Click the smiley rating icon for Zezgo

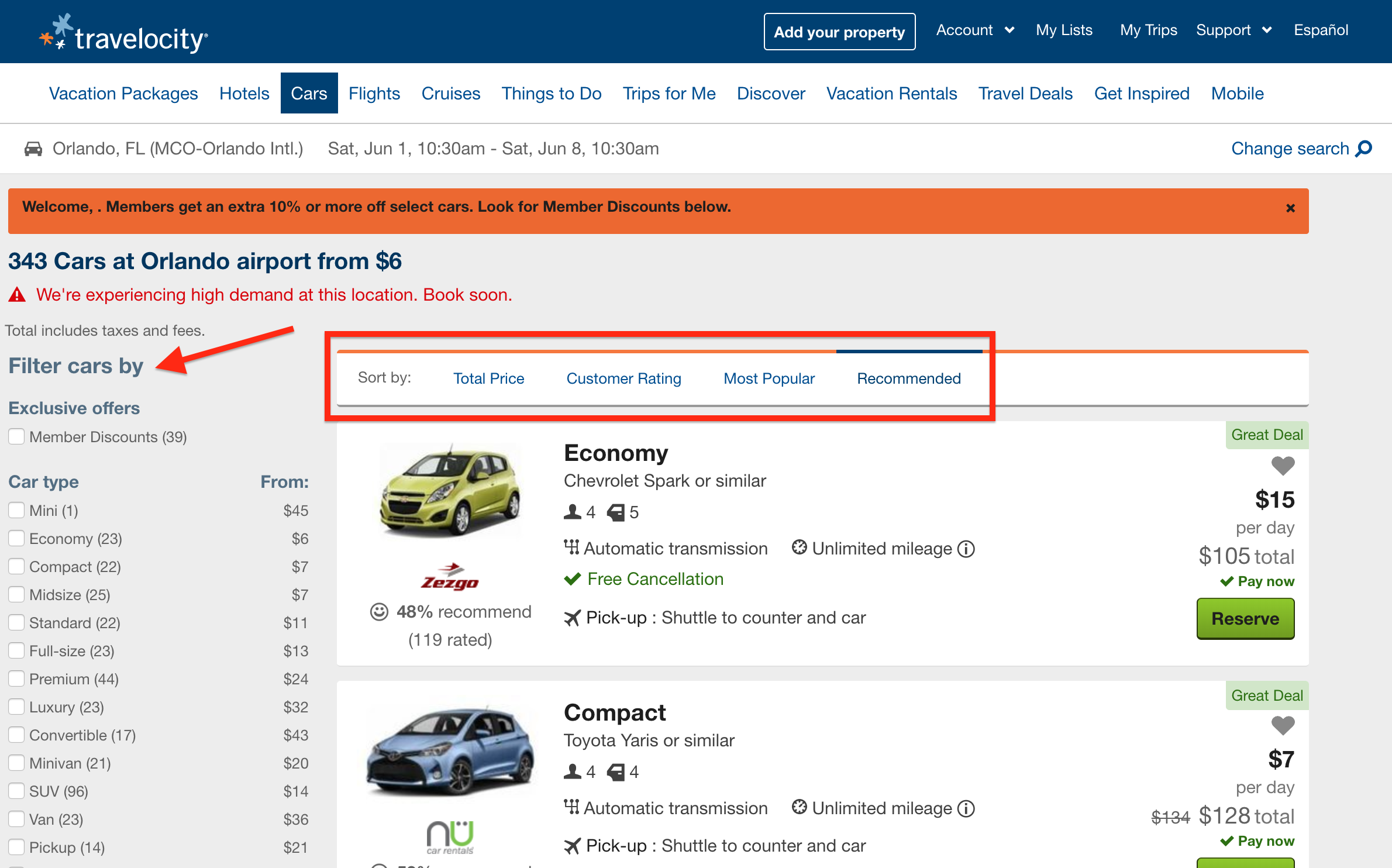379,612
